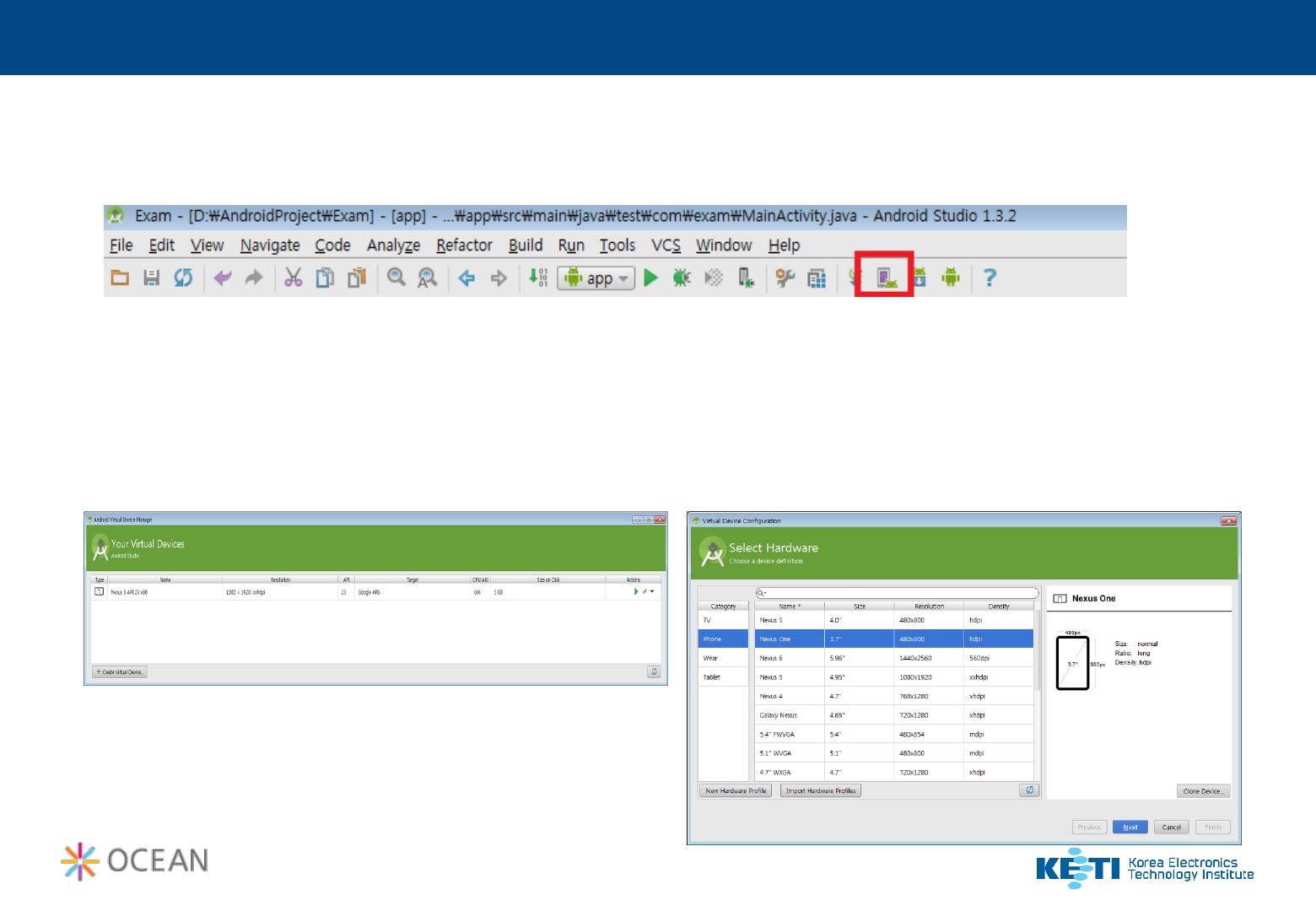The width and height of the screenshot is (1316, 911).
Task: Click the Replace magnifier icon
Action: click(428, 278)
